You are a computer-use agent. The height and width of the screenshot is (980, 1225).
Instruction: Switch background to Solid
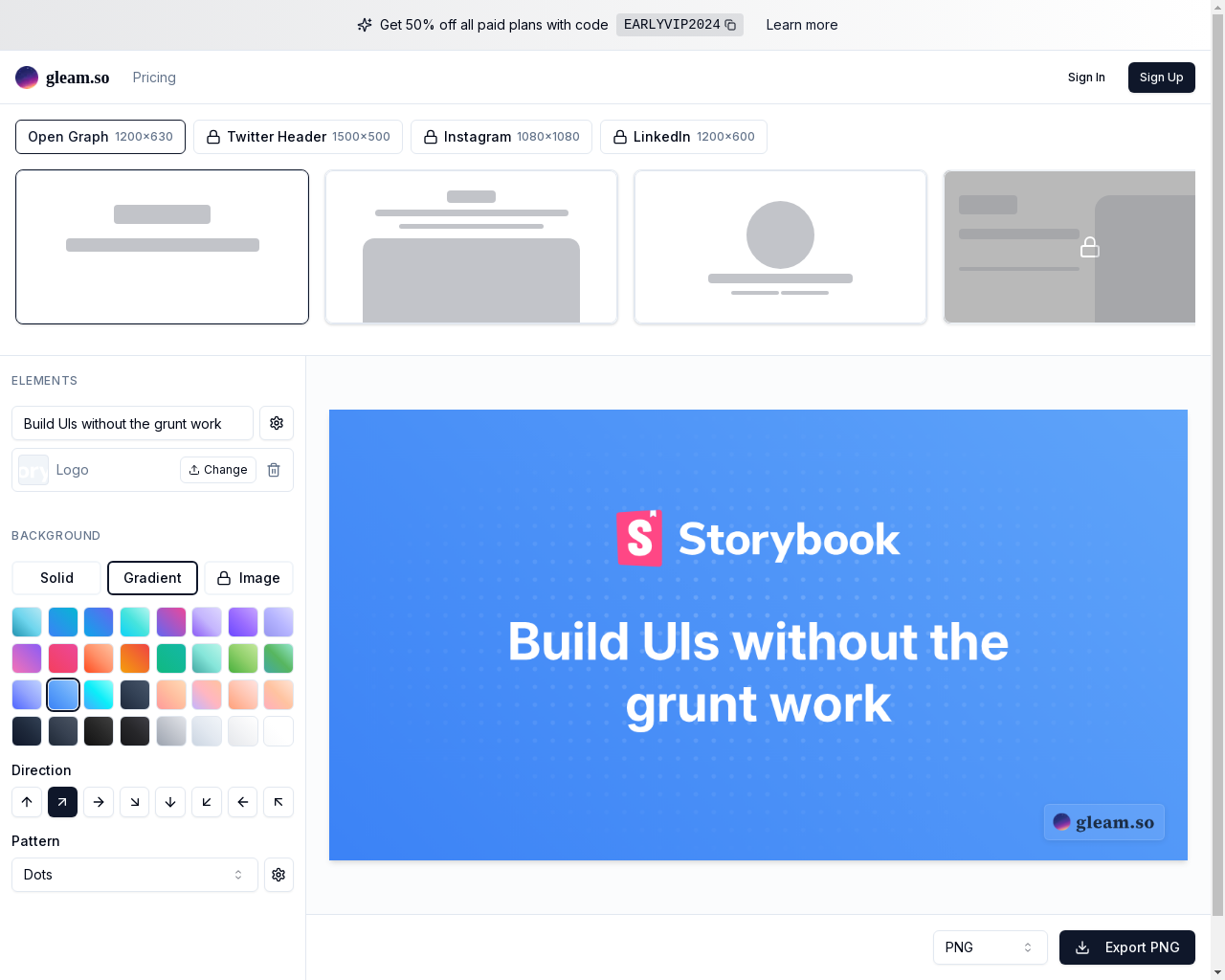56,578
